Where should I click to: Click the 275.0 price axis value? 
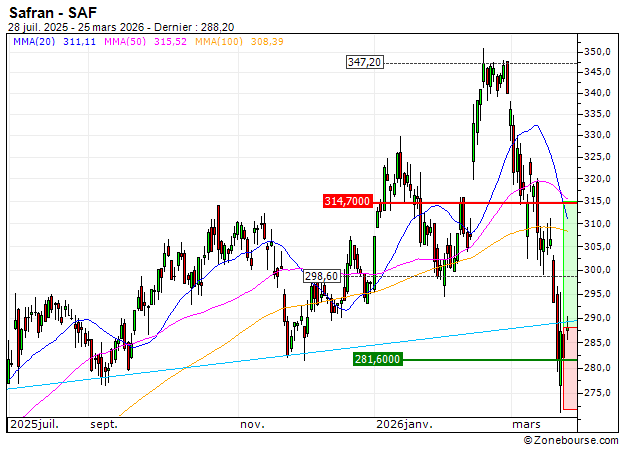[x=597, y=392]
